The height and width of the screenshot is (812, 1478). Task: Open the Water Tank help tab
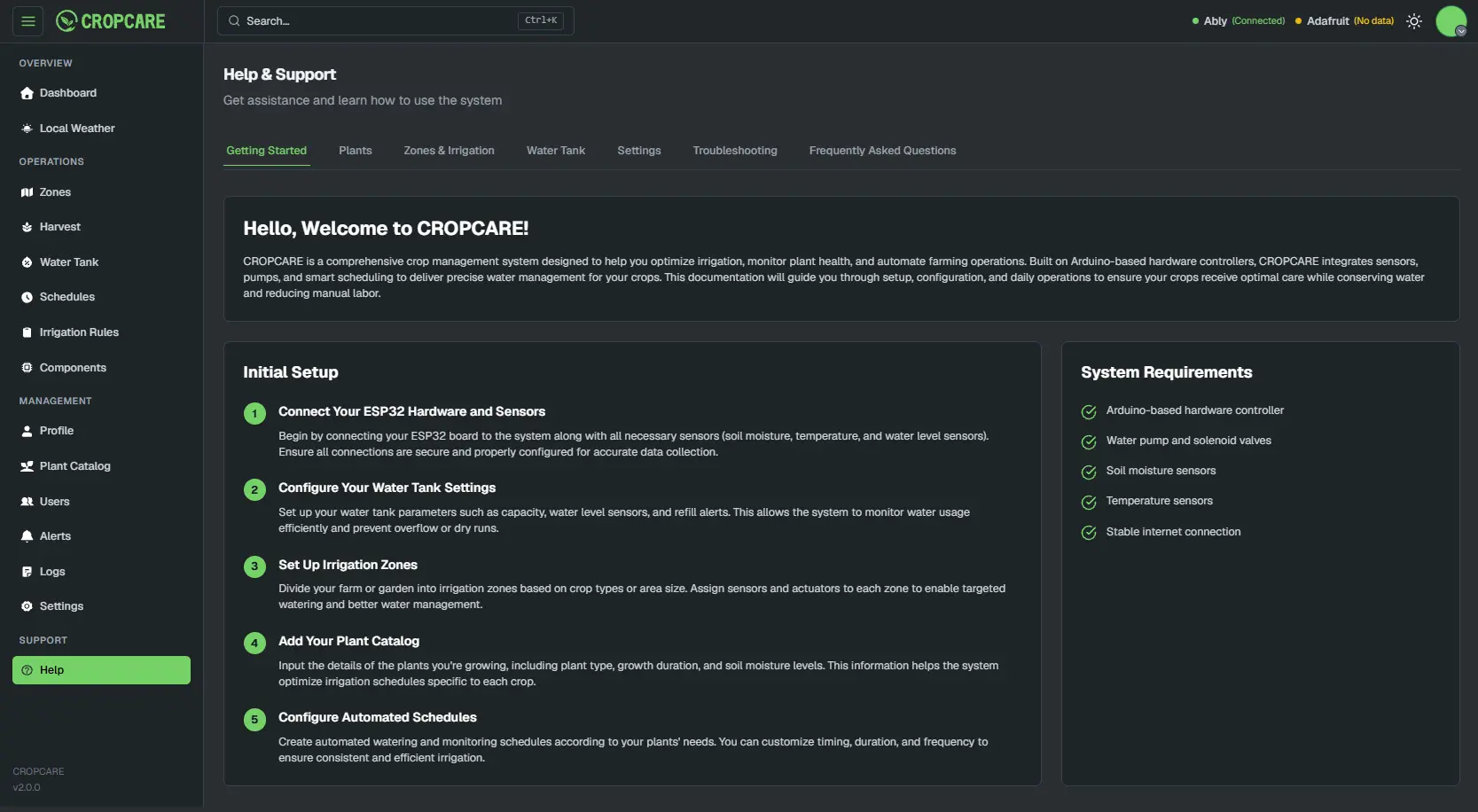pos(556,151)
